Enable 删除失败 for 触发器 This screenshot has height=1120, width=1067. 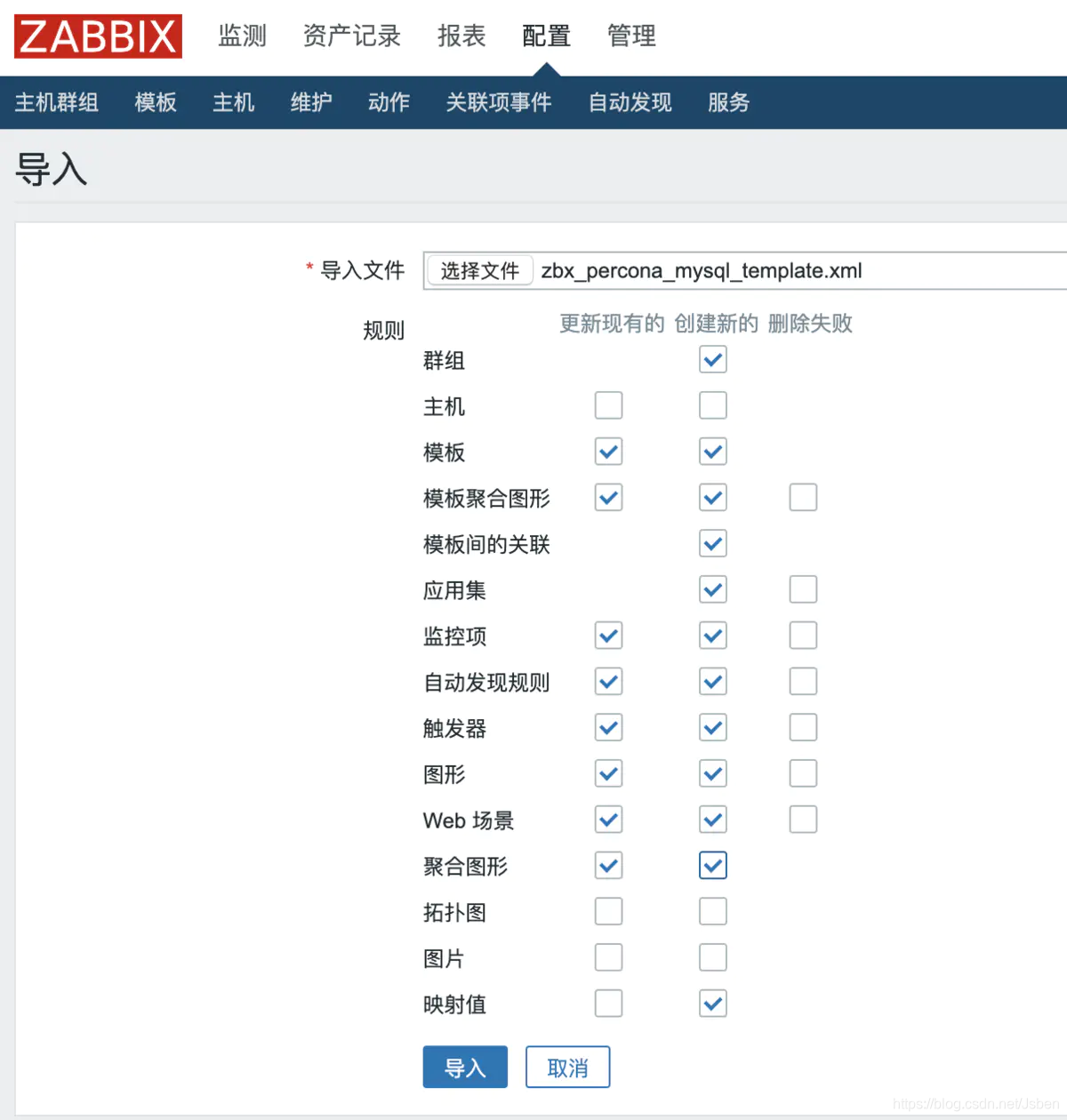[802, 727]
